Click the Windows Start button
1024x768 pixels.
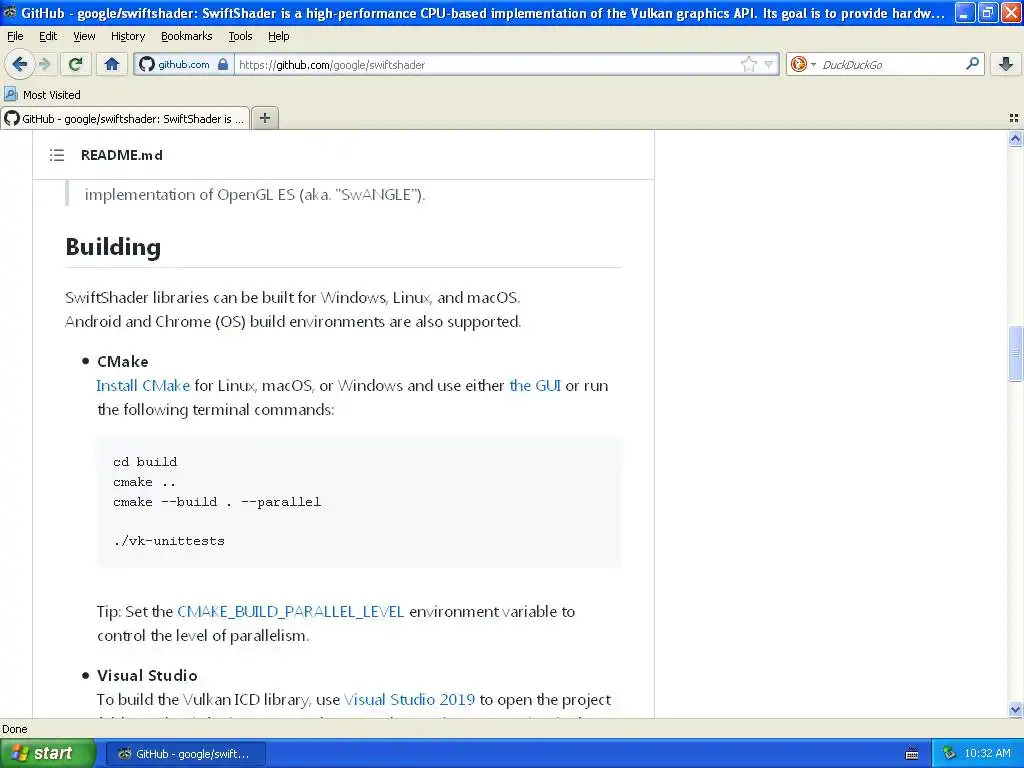pos(47,754)
